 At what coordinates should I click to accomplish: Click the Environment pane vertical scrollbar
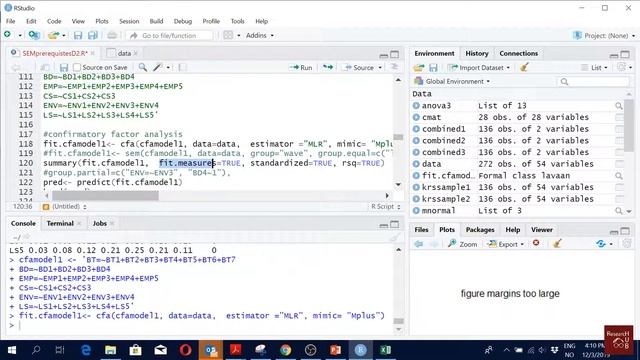click(x=629, y=126)
